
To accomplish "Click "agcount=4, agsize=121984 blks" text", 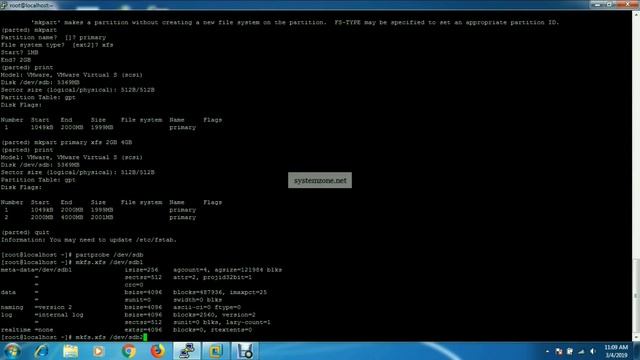I will 227,270.
